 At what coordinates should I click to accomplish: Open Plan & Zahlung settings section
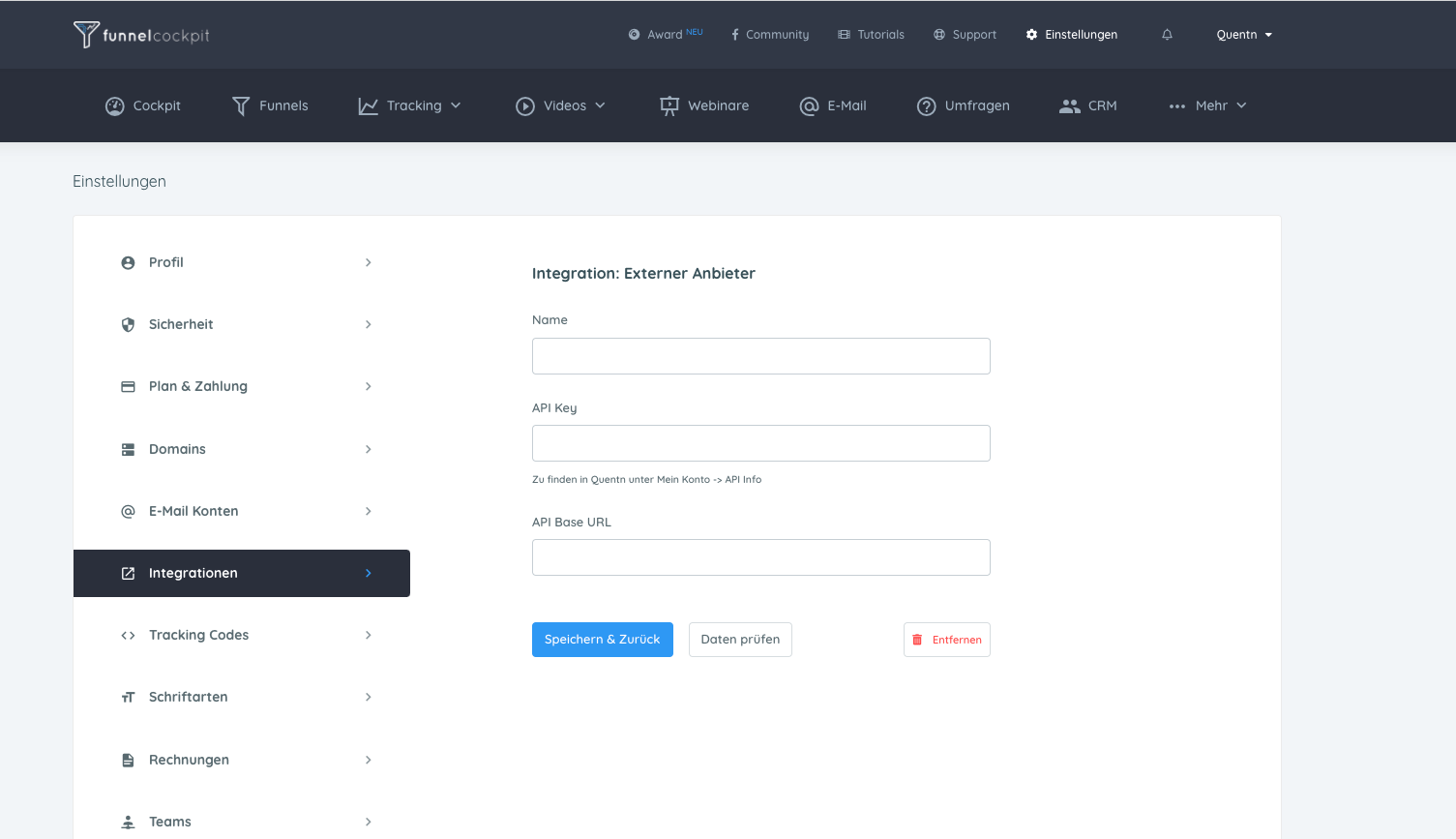[198, 386]
